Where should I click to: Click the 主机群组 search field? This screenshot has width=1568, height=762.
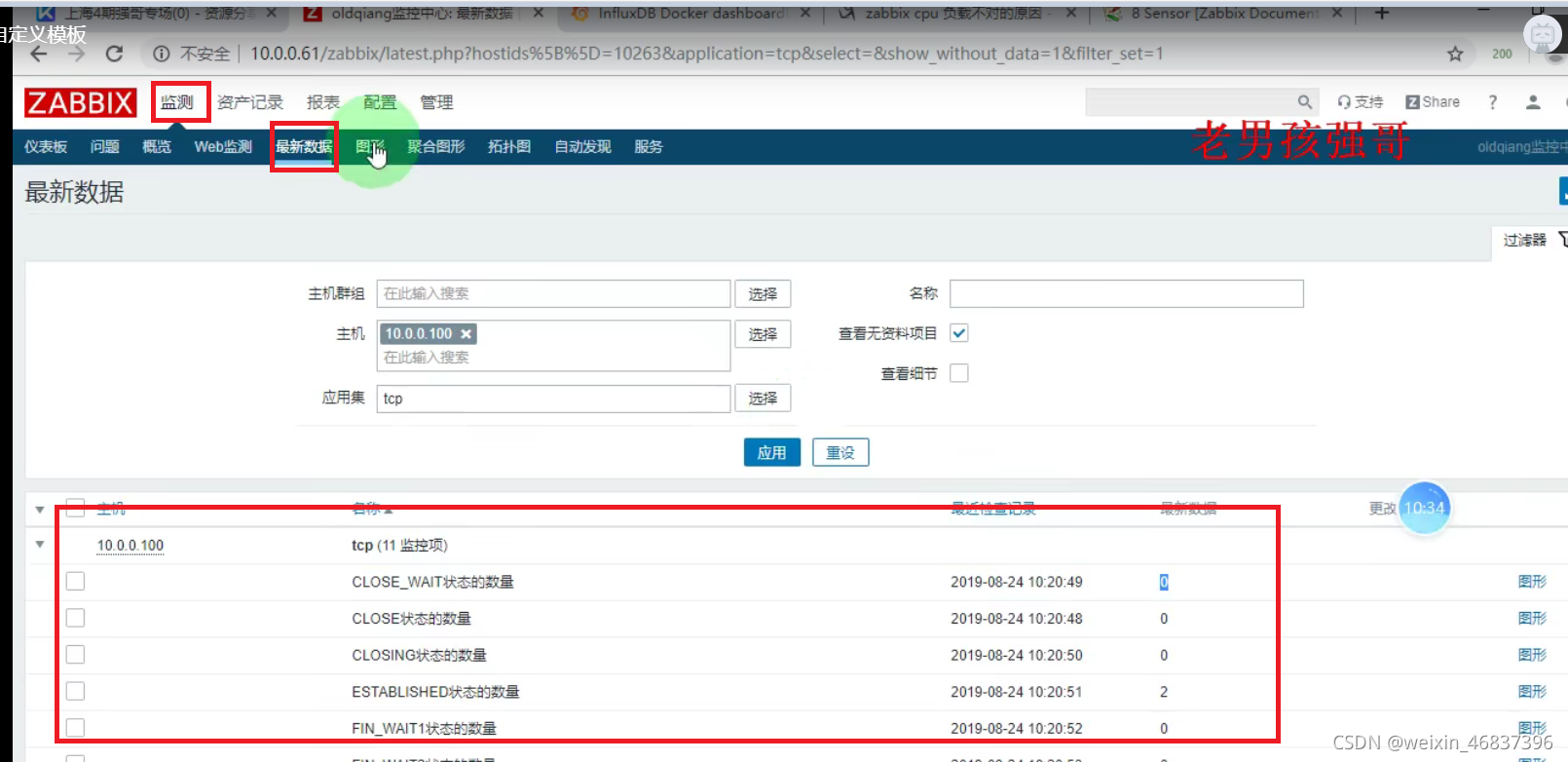point(554,293)
